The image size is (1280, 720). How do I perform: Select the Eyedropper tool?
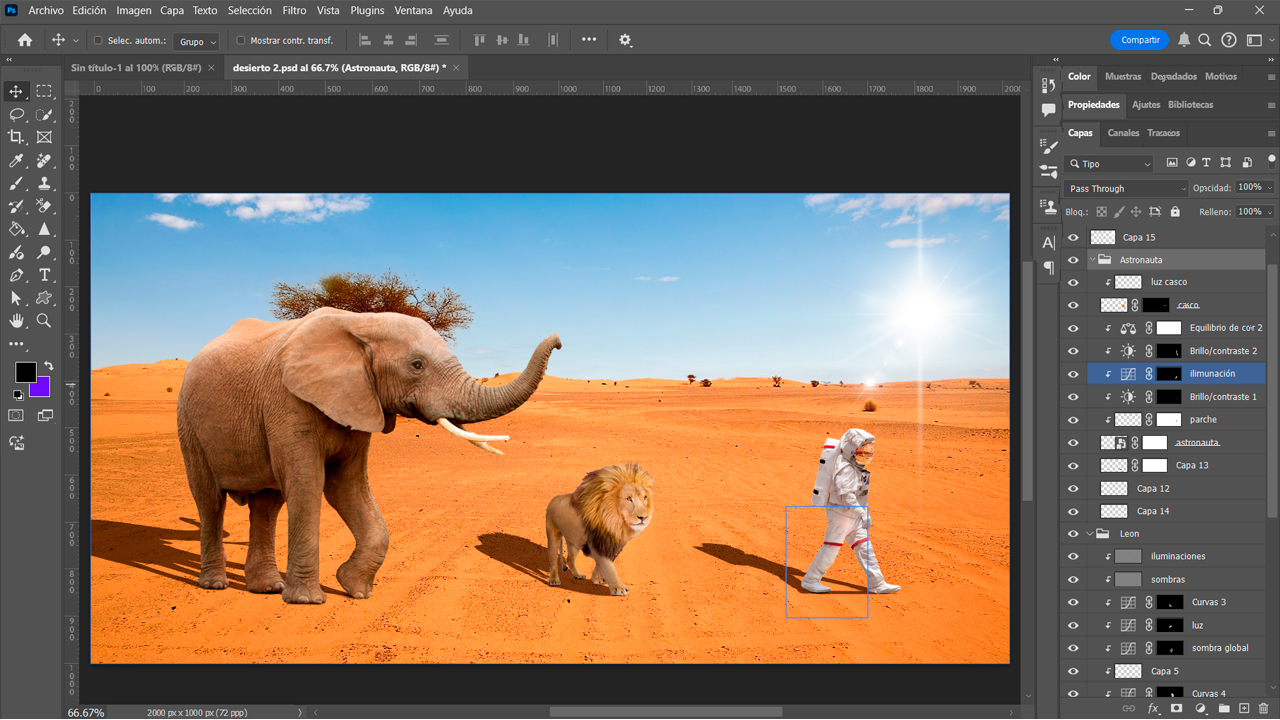tap(16, 161)
